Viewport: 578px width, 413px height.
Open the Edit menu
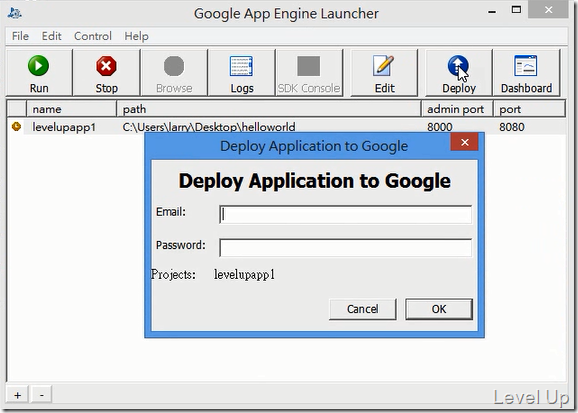click(x=51, y=36)
